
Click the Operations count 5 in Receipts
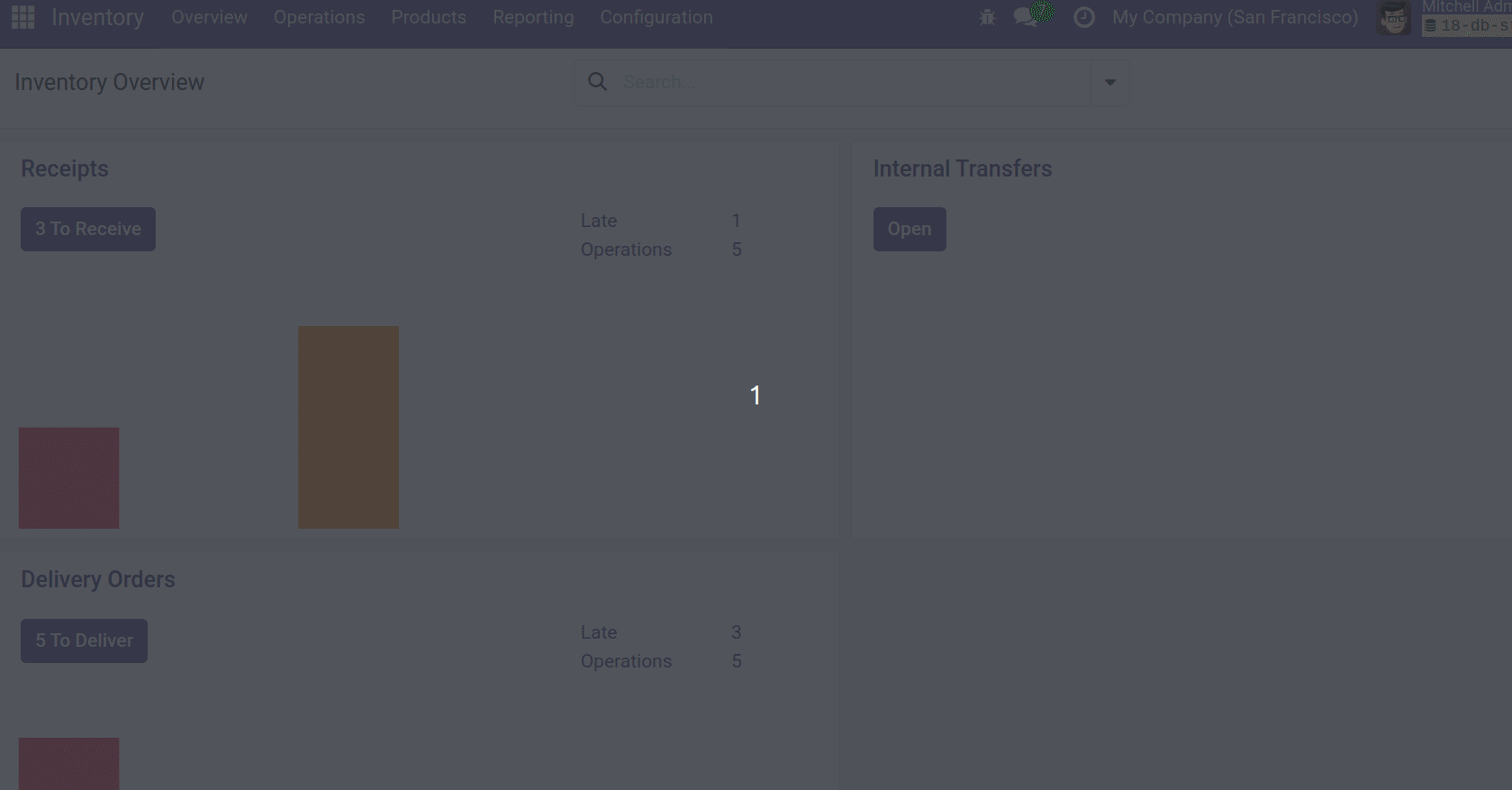(x=737, y=250)
